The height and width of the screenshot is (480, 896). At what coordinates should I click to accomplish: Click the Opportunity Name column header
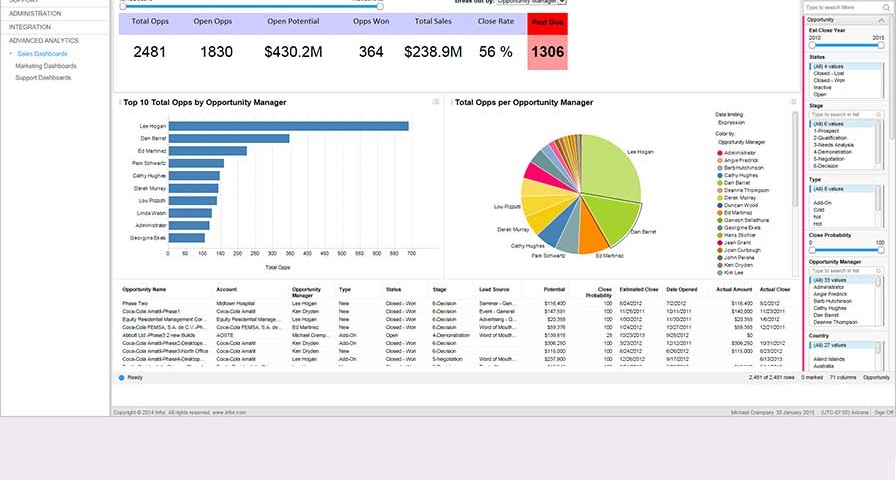click(x=144, y=290)
